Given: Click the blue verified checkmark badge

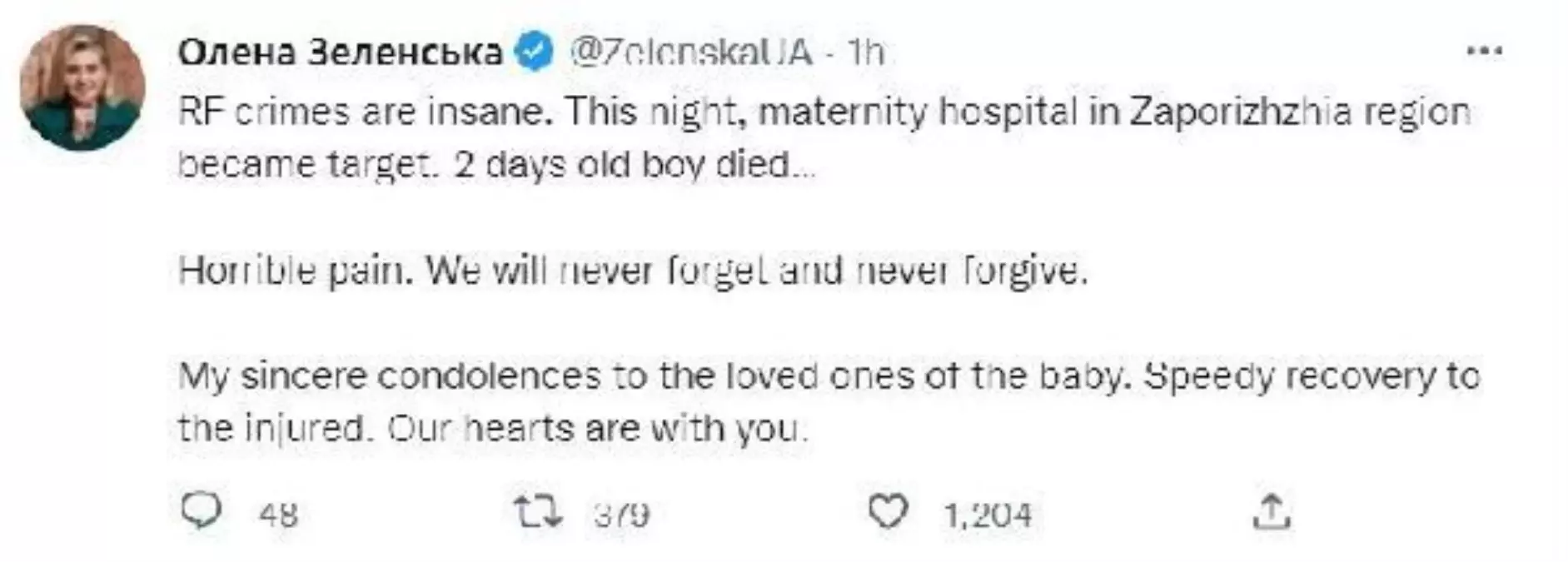Looking at the screenshot, I should [x=534, y=52].
